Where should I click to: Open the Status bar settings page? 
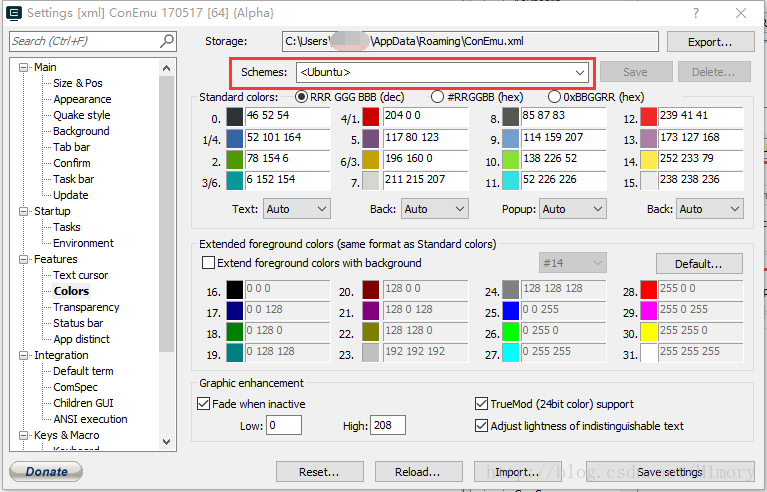(x=78, y=323)
